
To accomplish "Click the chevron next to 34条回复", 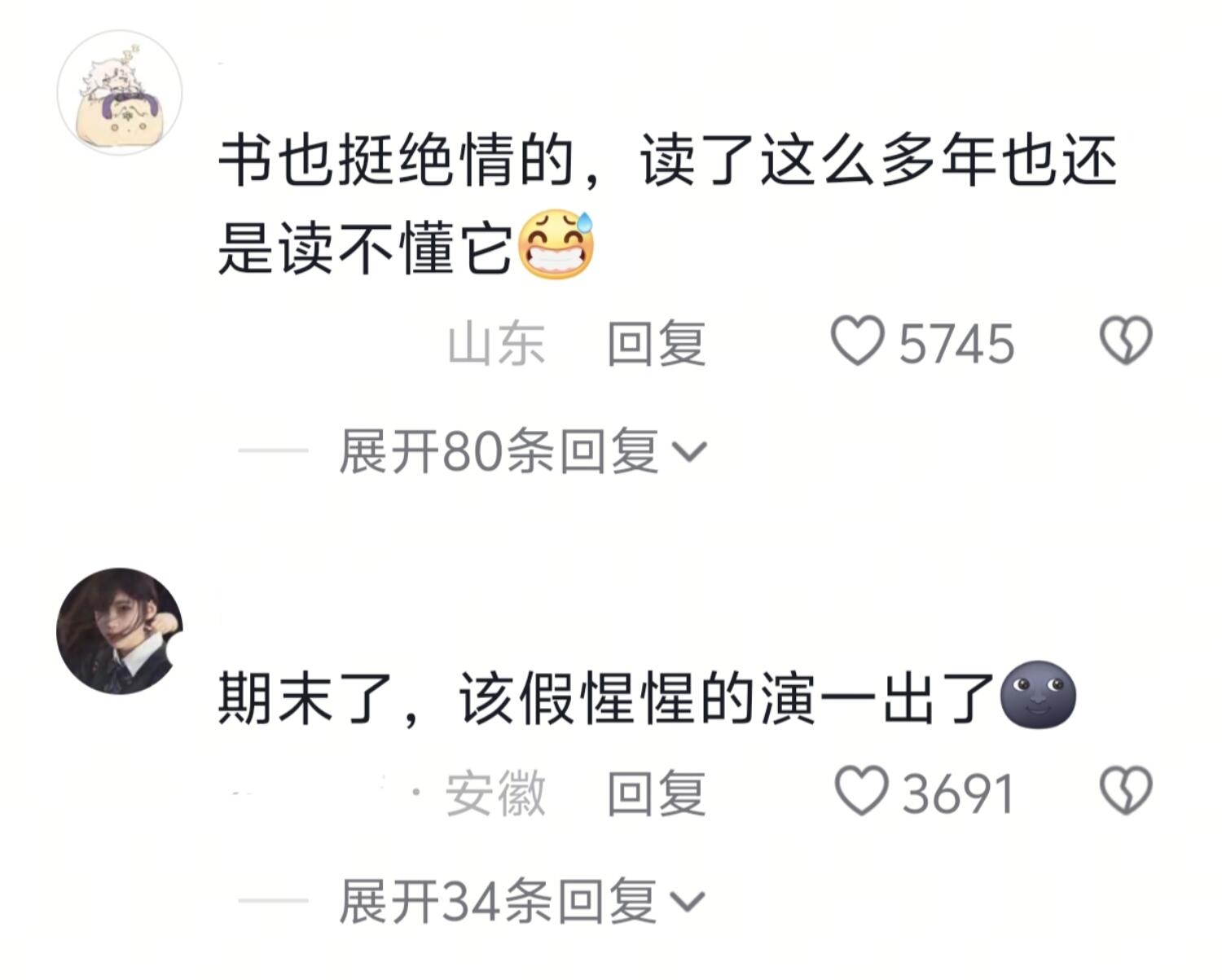I will coord(688,903).
